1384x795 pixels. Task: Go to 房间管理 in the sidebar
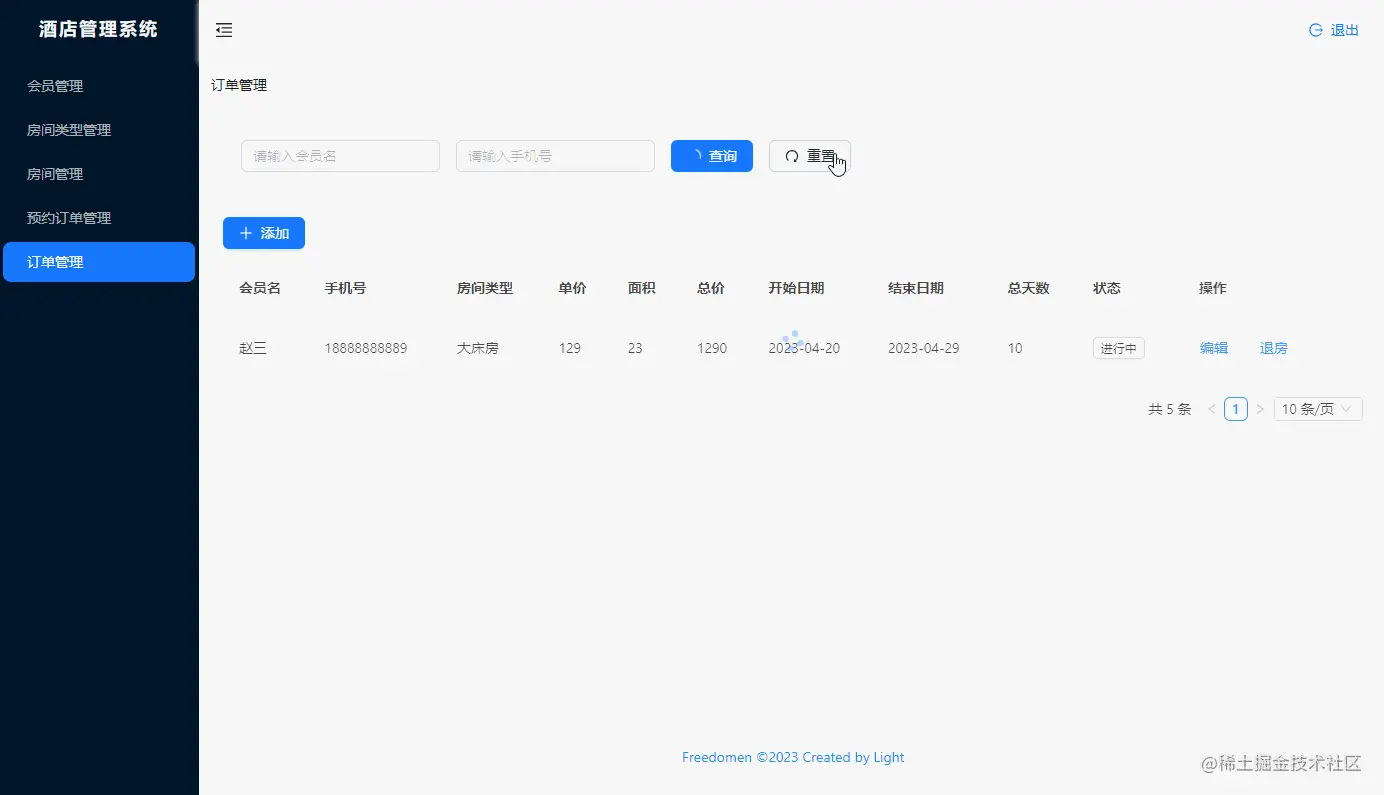[99, 174]
